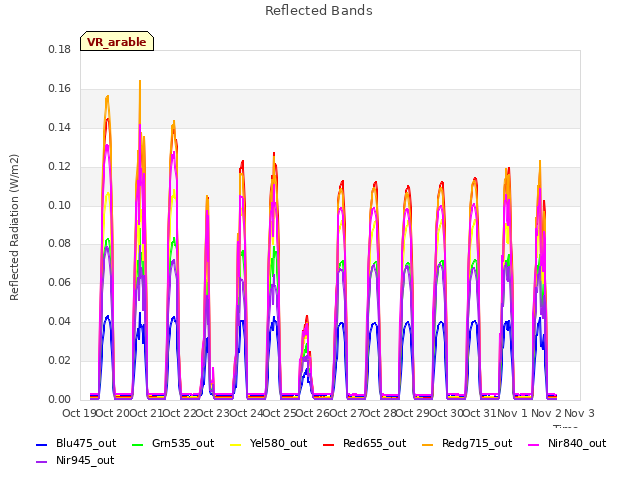
Task: Click the Blu475_out legend color marker
Action: tap(42, 444)
